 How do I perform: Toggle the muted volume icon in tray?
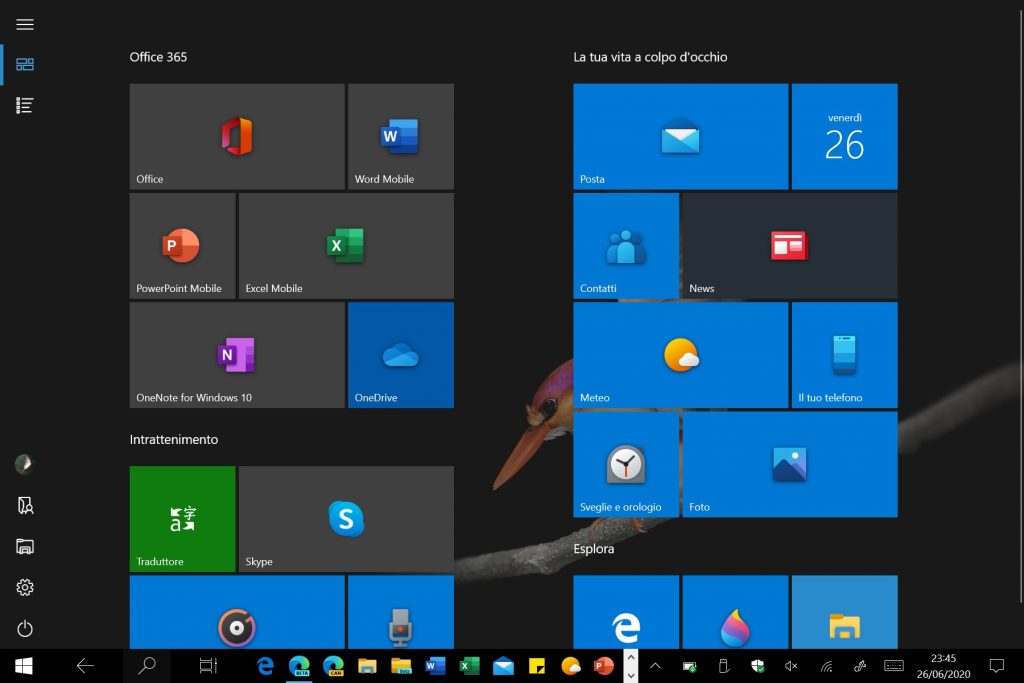[x=791, y=665]
